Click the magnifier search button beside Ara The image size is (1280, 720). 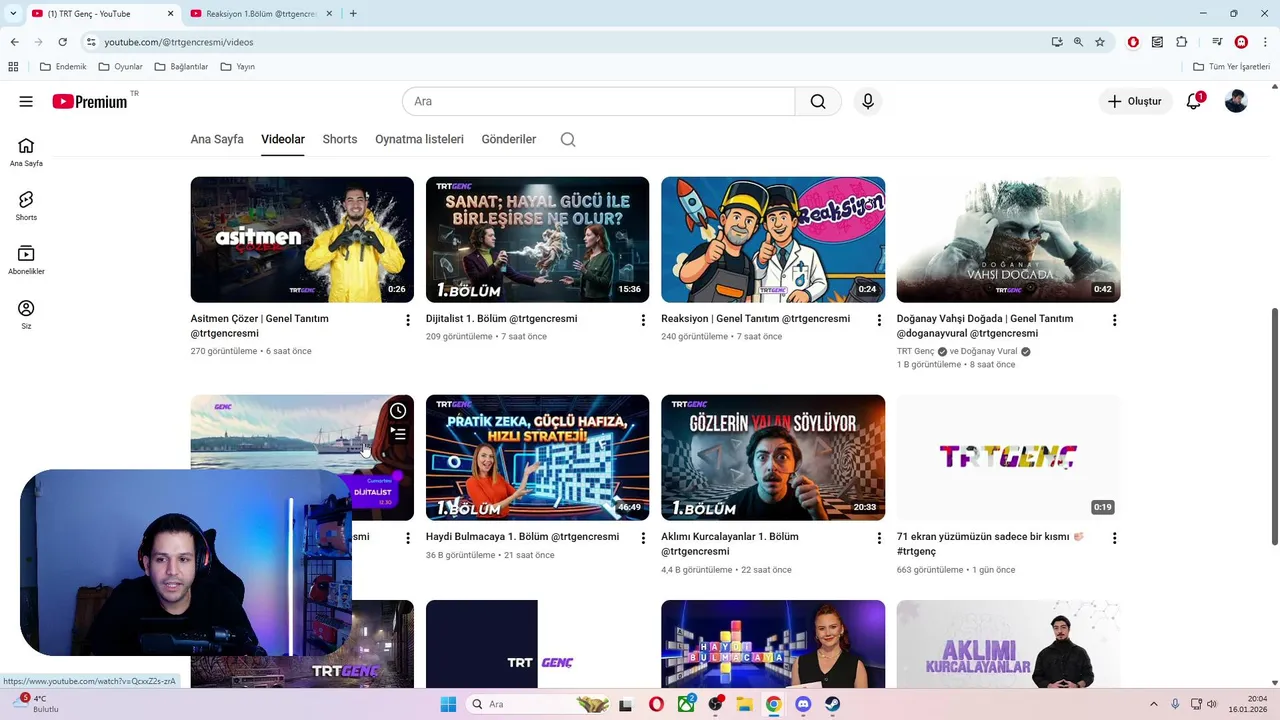coord(818,101)
